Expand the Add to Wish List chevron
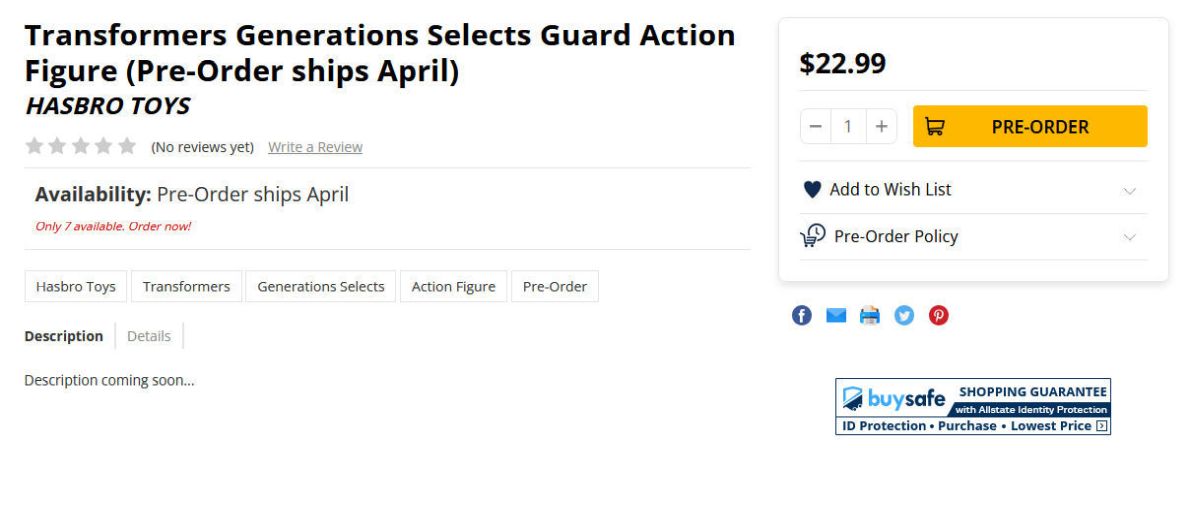The image size is (1200, 510). pos(1129,191)
